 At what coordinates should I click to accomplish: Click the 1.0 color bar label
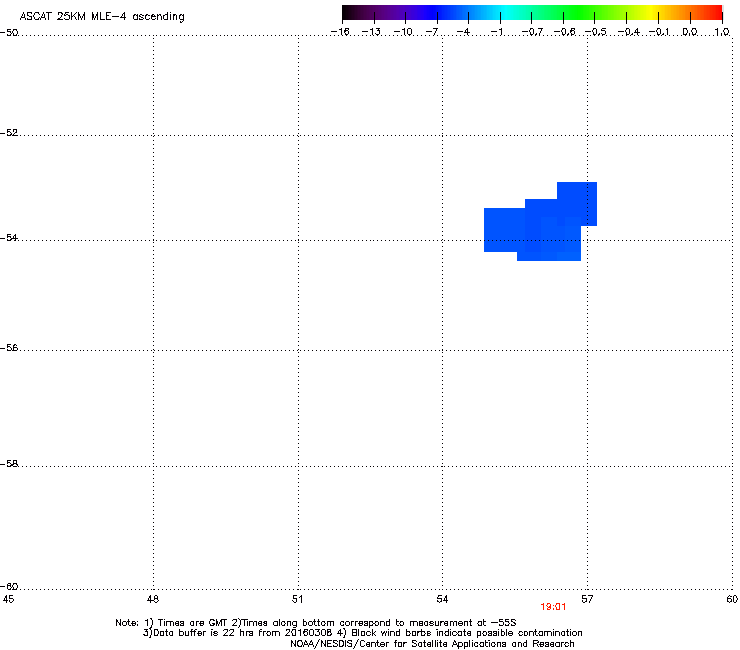(x=722, y=32)
